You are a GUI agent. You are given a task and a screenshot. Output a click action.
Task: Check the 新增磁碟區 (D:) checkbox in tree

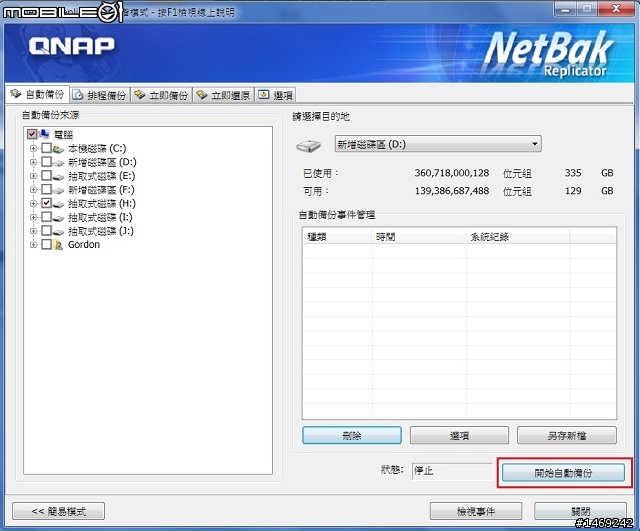47,162
